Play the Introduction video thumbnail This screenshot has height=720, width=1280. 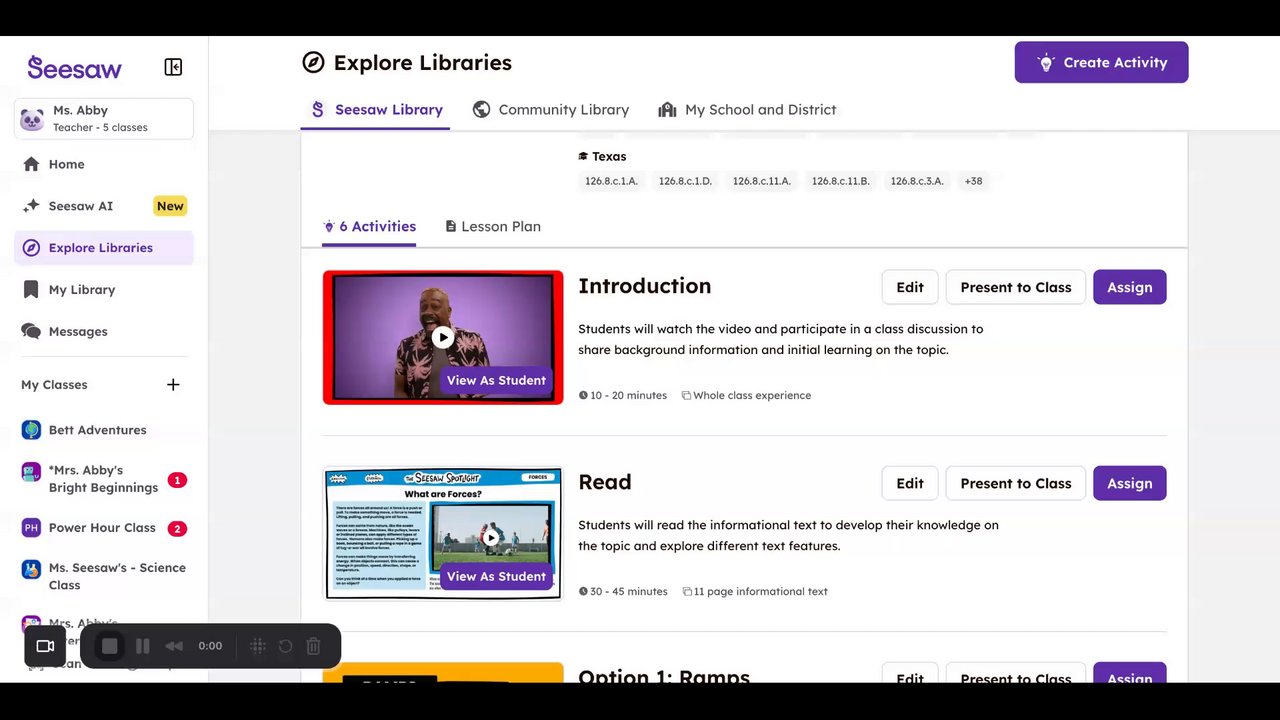(x=443, y=337)
